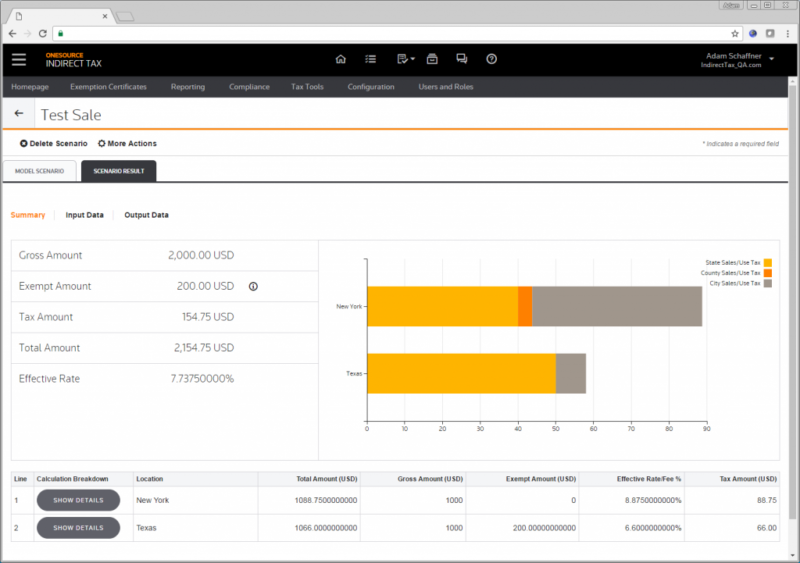800x563 pixels.
Task: Switch to the Model Scenario tab
Action: point(39,171)
